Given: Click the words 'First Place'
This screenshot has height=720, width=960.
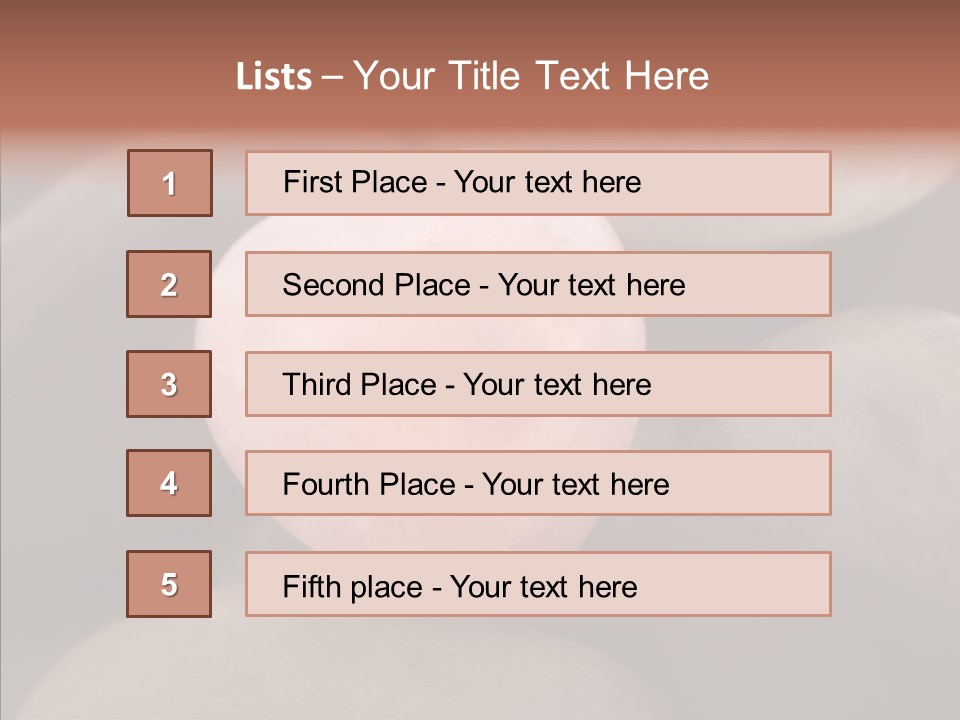Looking at the screenshot, I should coord(356,182).
